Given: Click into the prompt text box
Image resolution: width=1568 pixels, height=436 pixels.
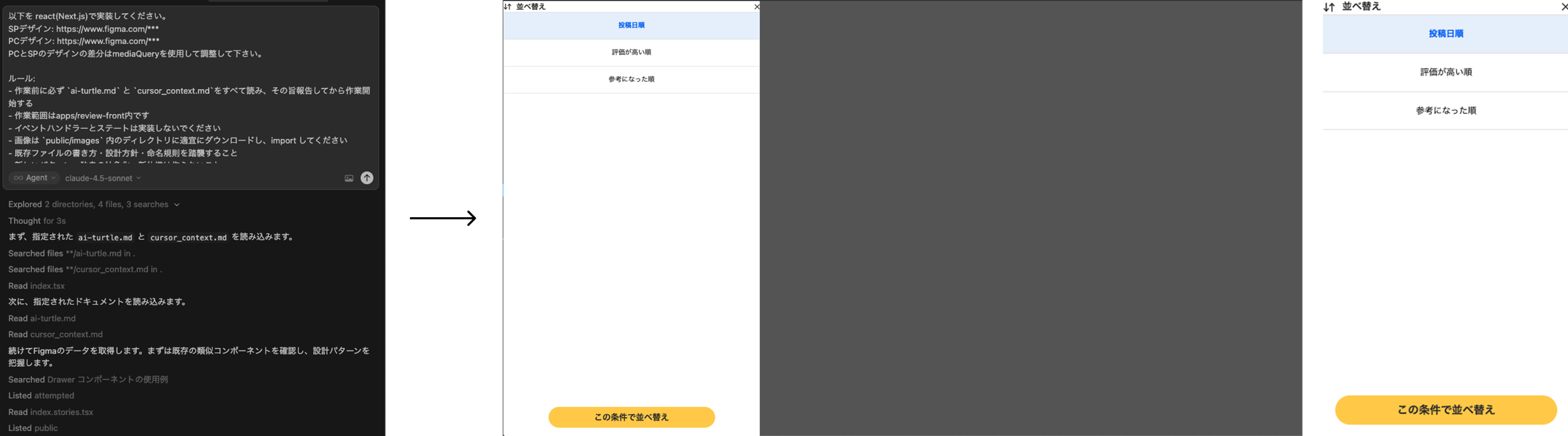Looking at the screenshot, I should coord(190,85).
